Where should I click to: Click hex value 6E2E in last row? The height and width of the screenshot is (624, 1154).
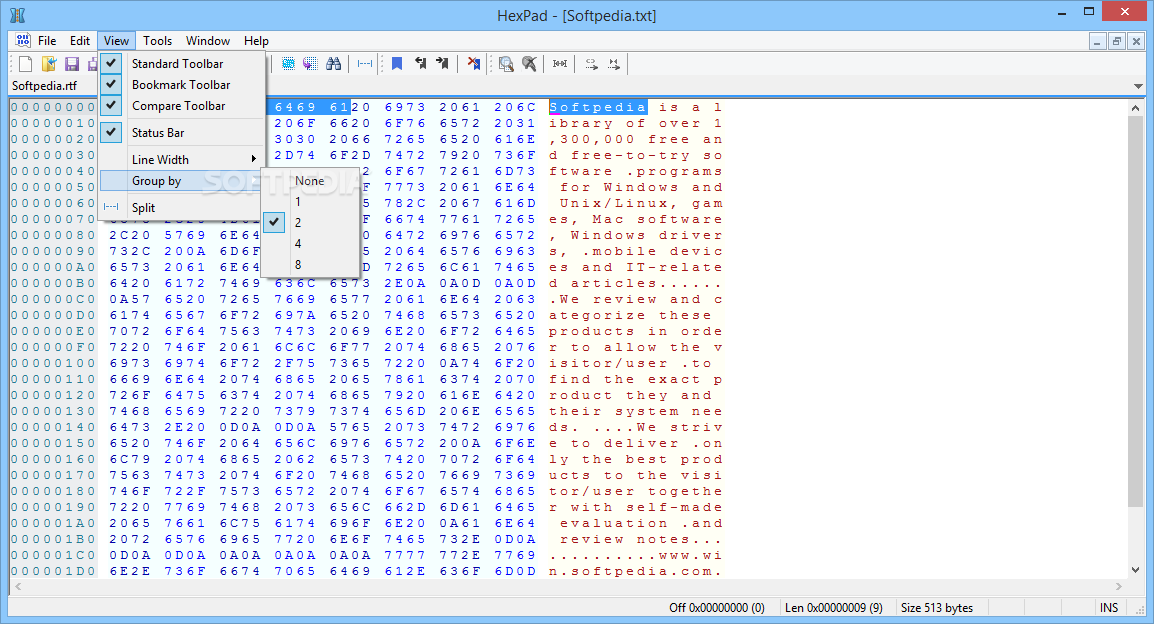[x=130, y=571]
